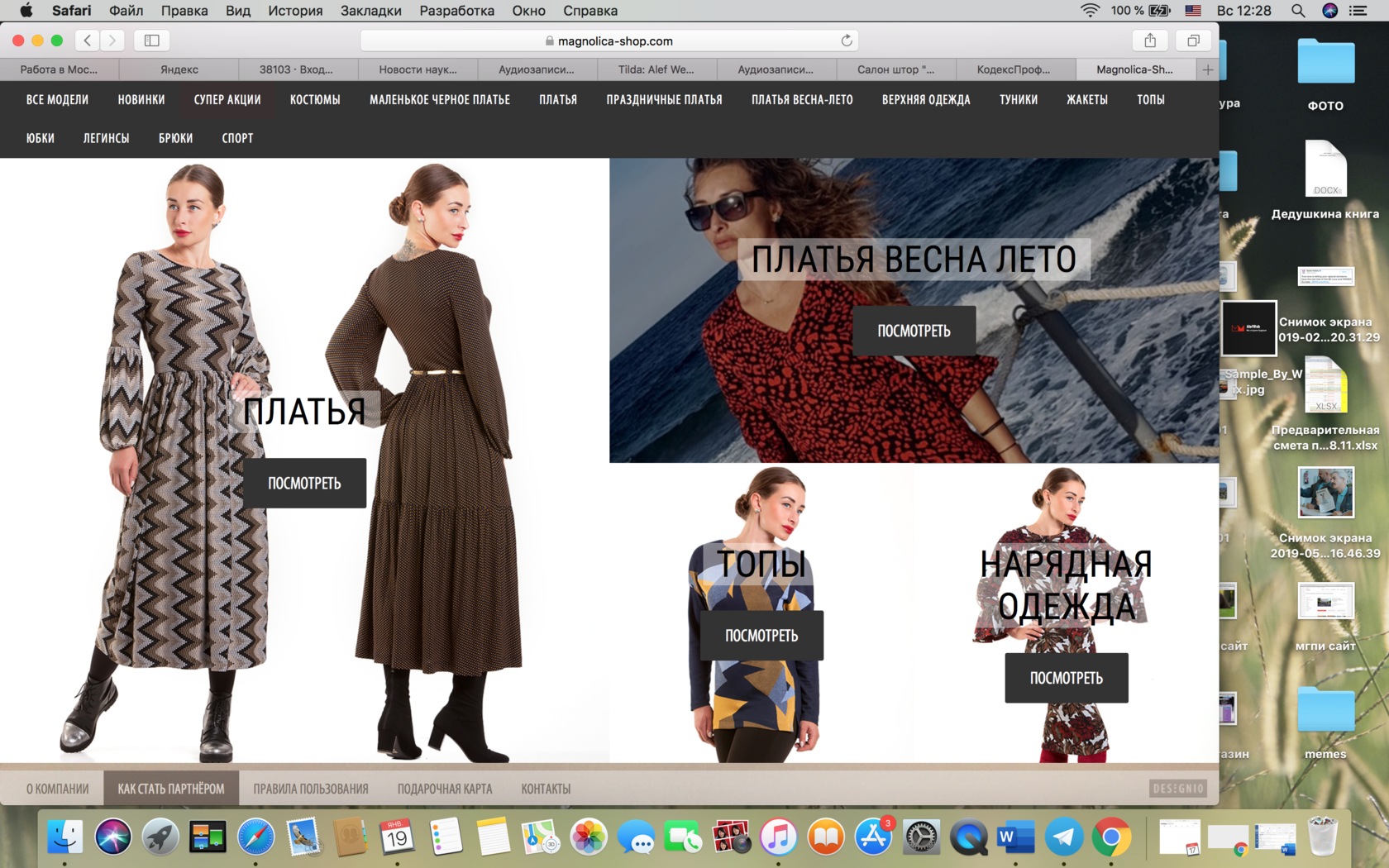Open Notes in the Dock

(x=493, y=837)
